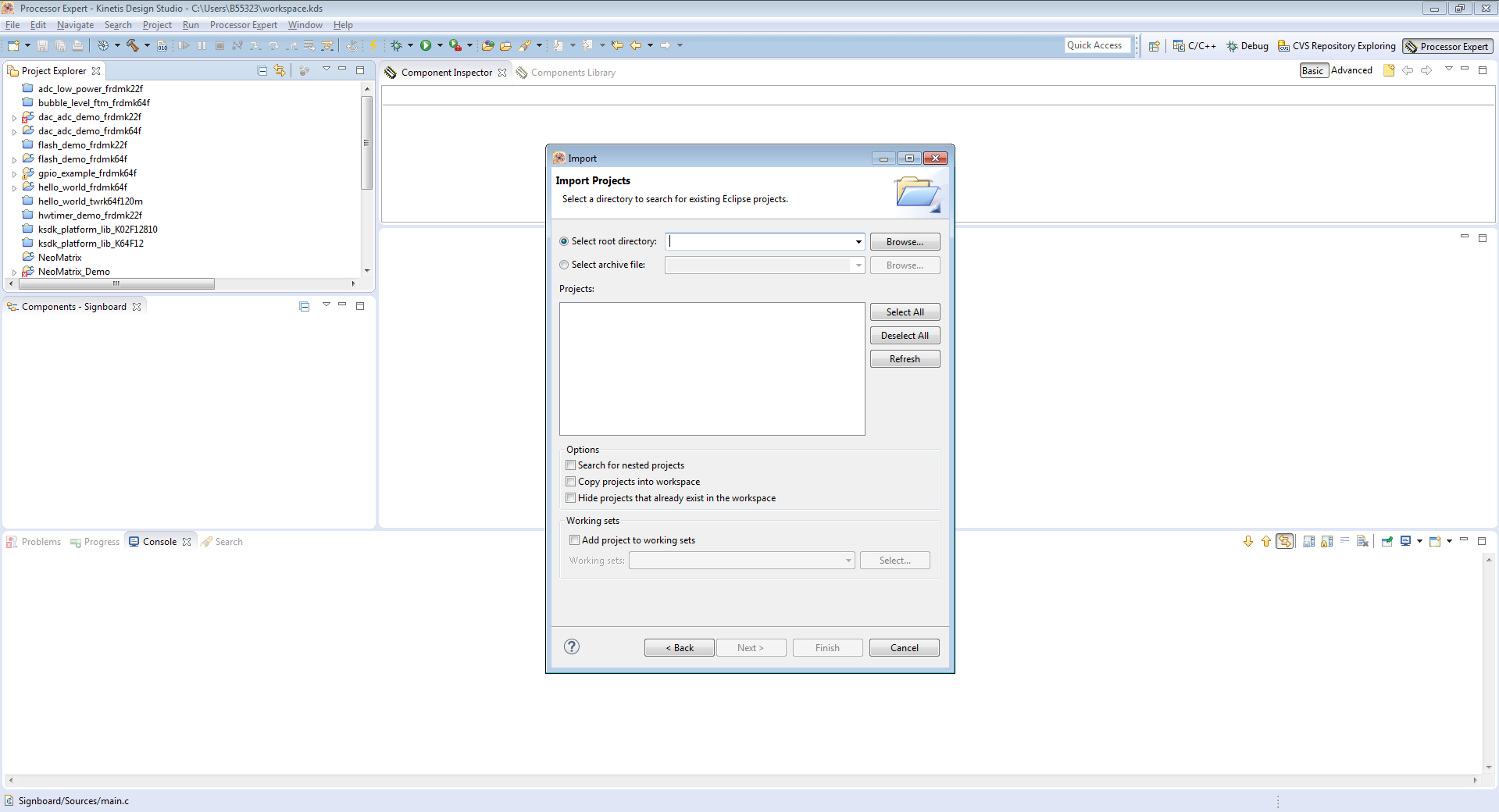
Task: Expand the NeoMatrix_Demo project tree
Action: click(x=14, y=272)
